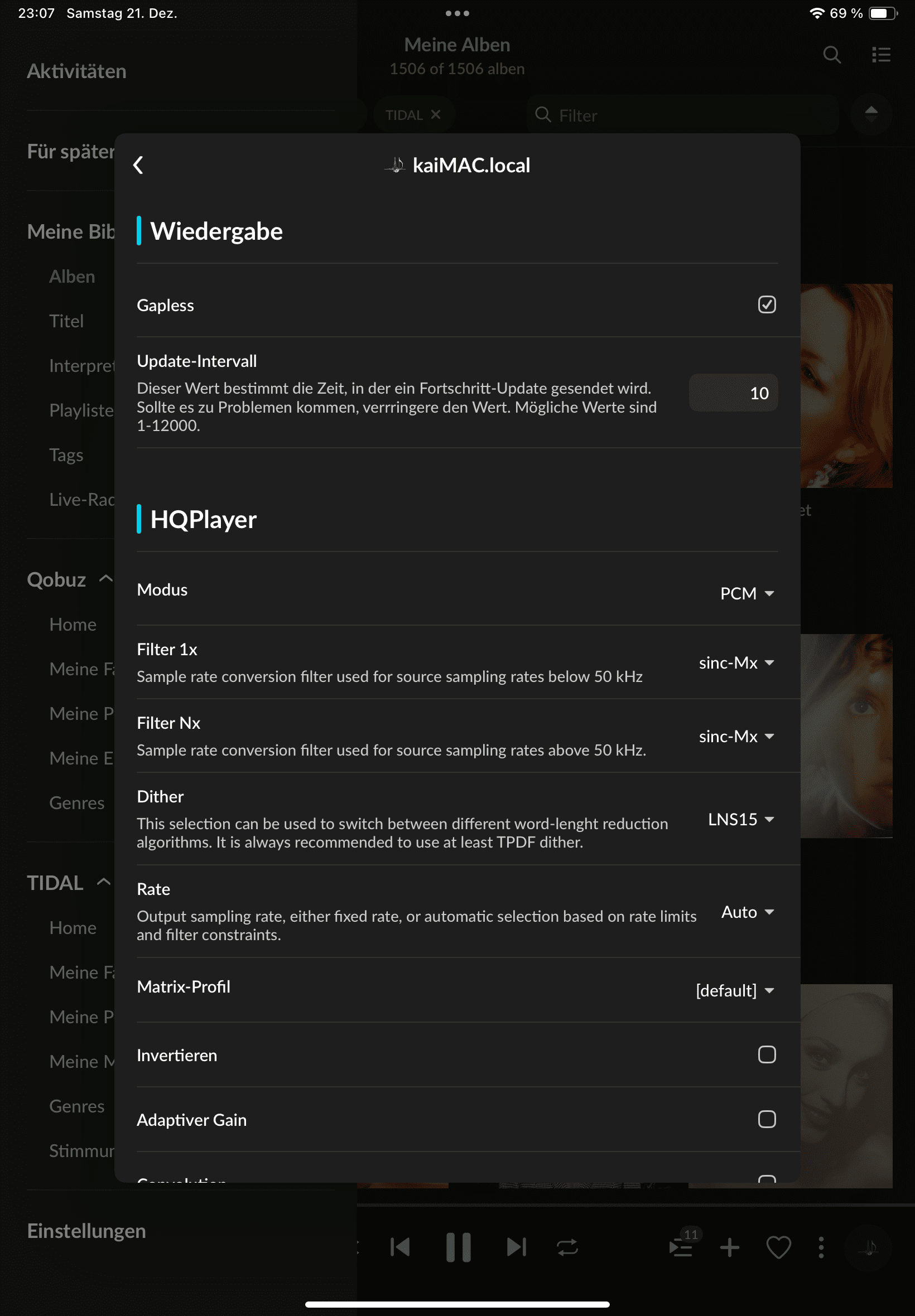Open Aktivitäten in sidebar
This screenshot has height=1316, width=915.
tap(77, 71)
